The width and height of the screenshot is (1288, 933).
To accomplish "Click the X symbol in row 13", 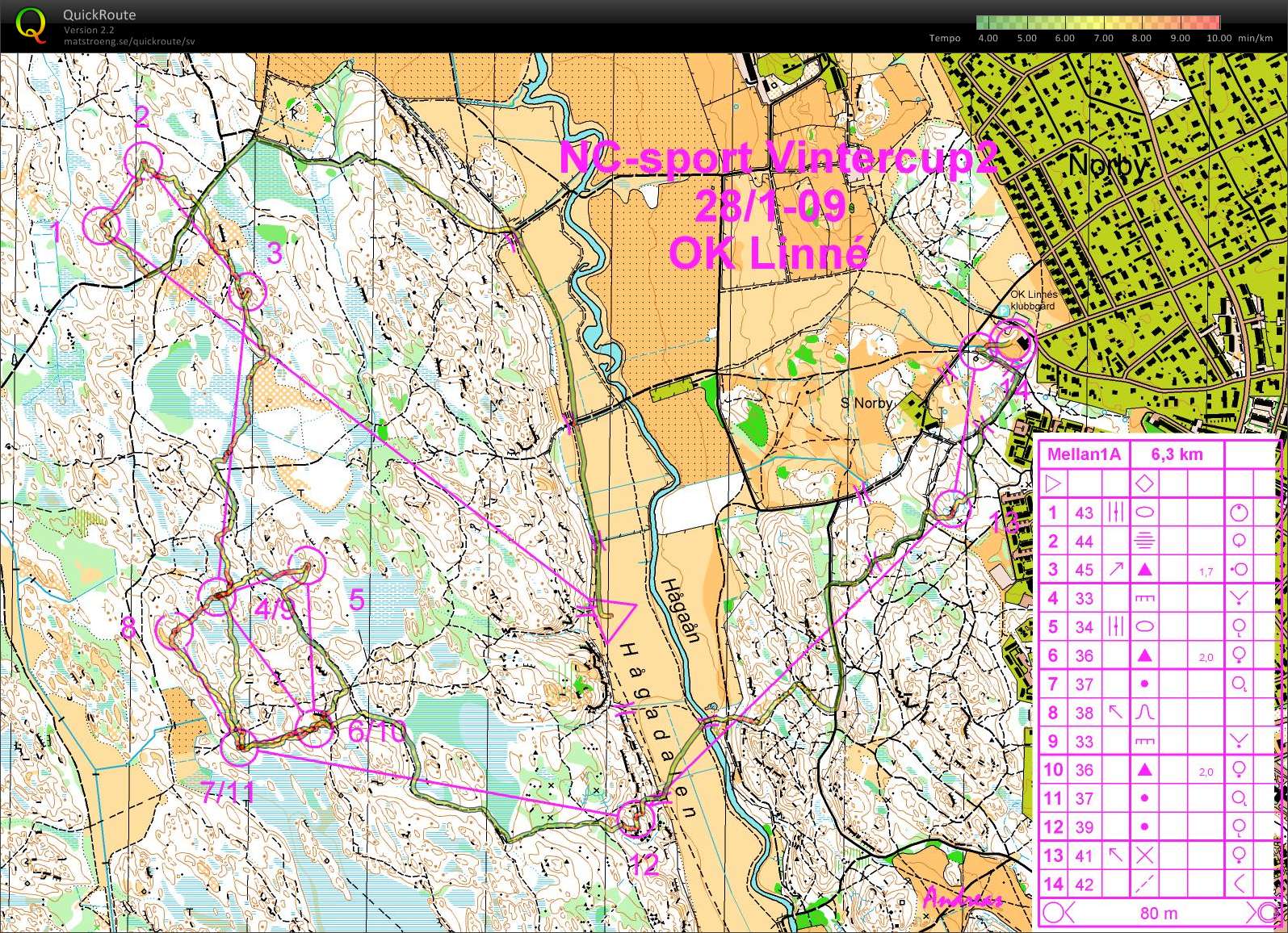I will [1144, 856].
